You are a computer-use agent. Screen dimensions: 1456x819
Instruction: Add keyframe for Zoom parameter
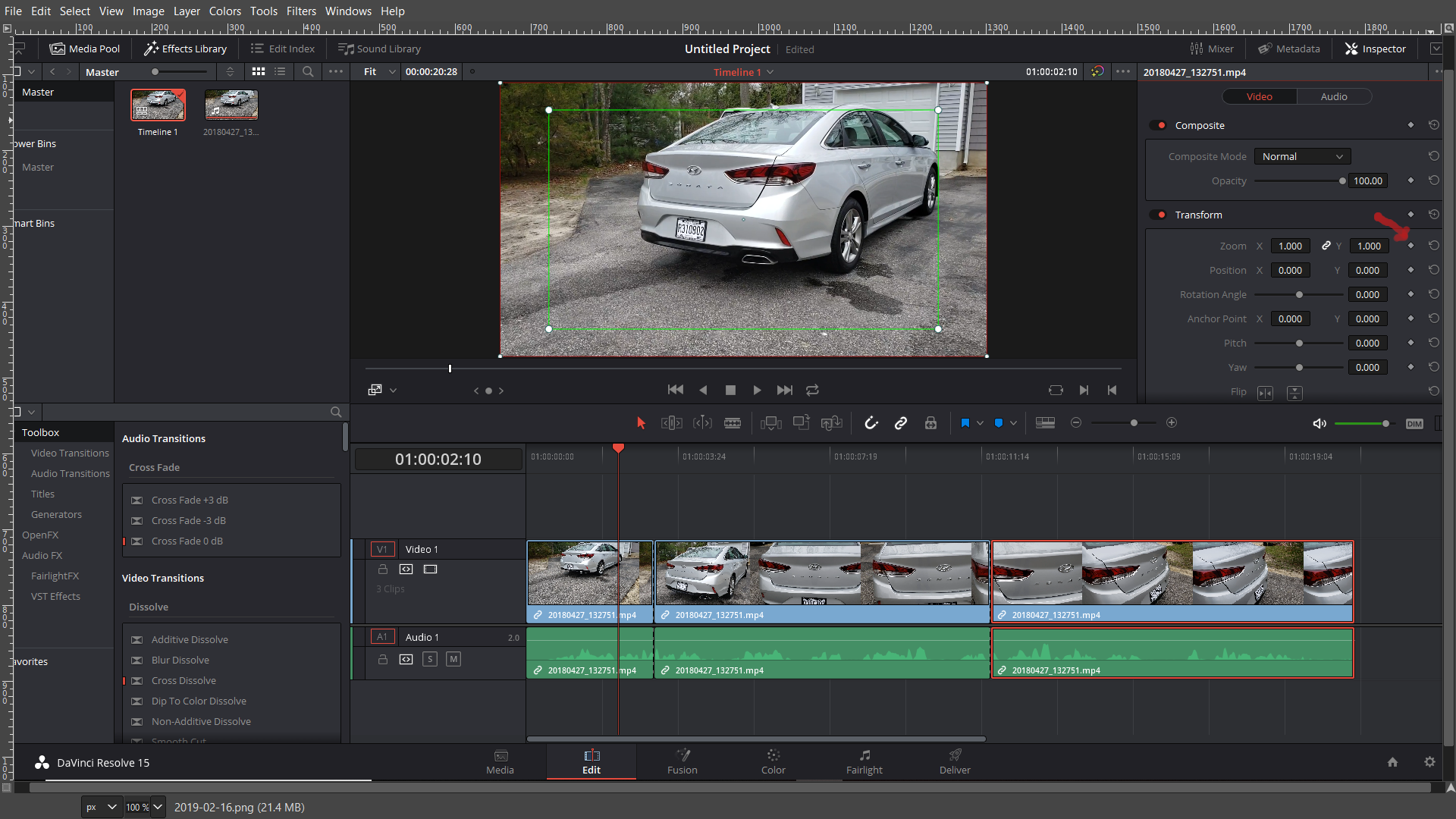(1410, 246)
